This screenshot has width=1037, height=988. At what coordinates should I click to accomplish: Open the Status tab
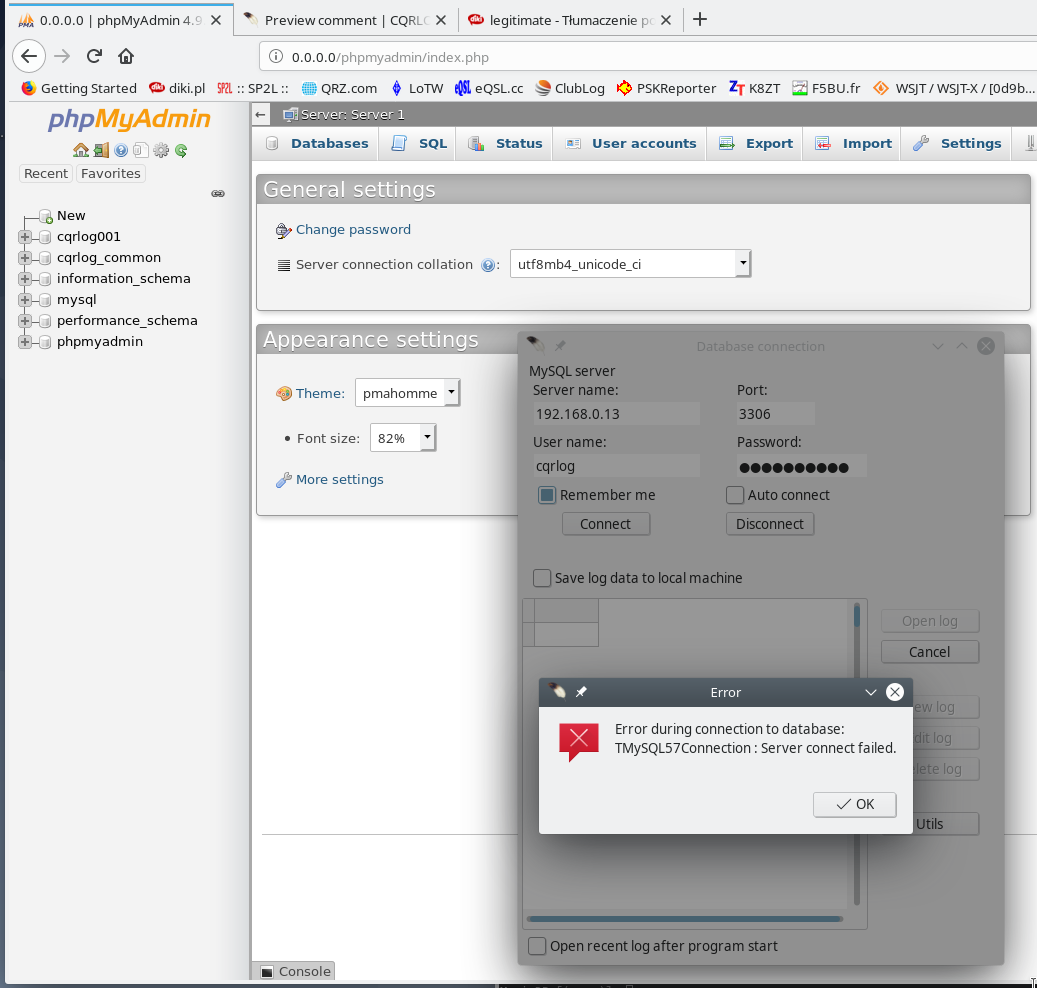pyautogui.click(x=505, y=144)
